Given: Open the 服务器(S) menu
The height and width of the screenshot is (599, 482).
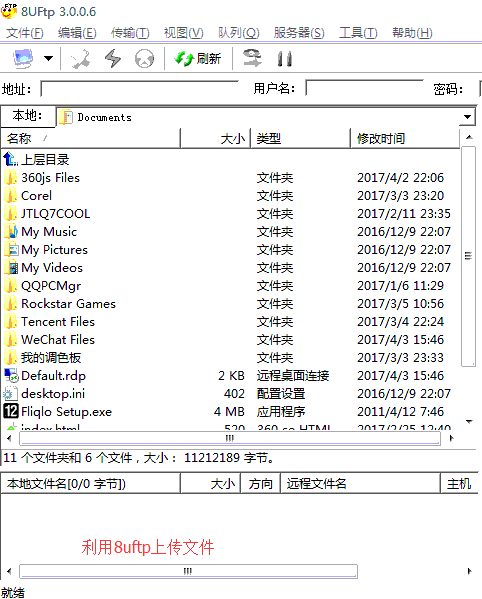Looking at the screenshot, I should coord(299,33).
